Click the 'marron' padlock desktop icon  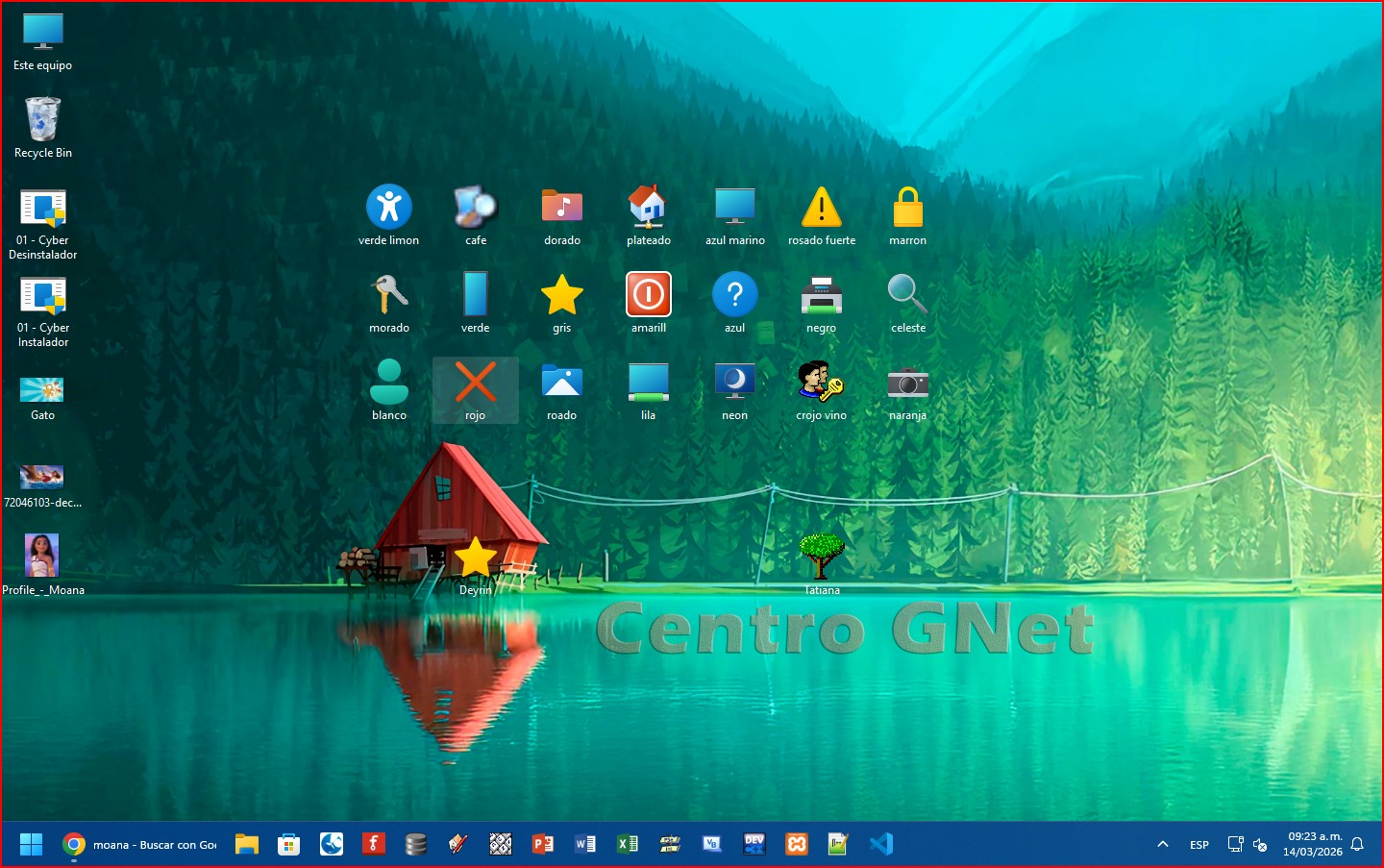pos(907,208)
